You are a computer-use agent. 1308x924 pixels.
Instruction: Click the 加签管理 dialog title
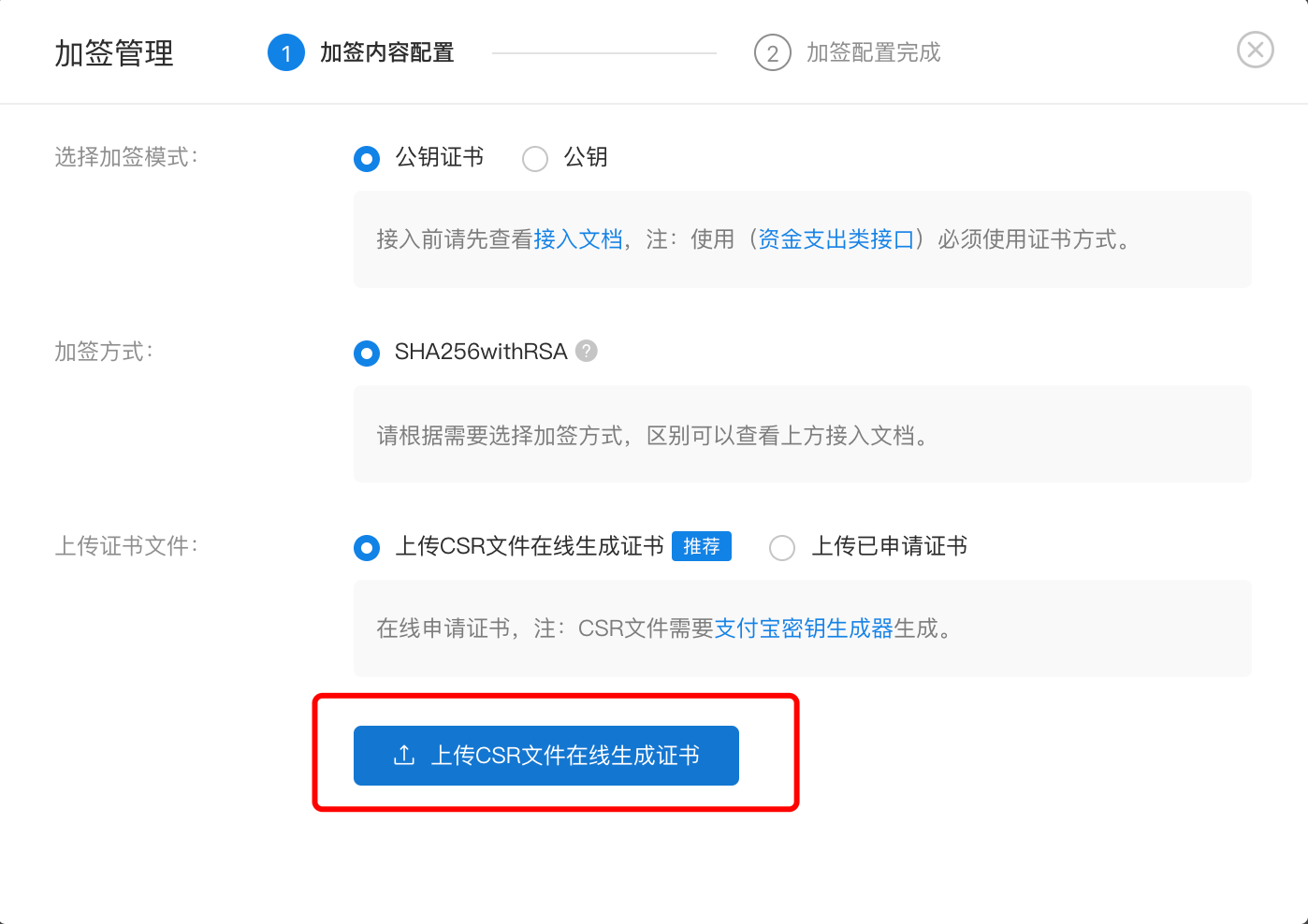point(114,53)
